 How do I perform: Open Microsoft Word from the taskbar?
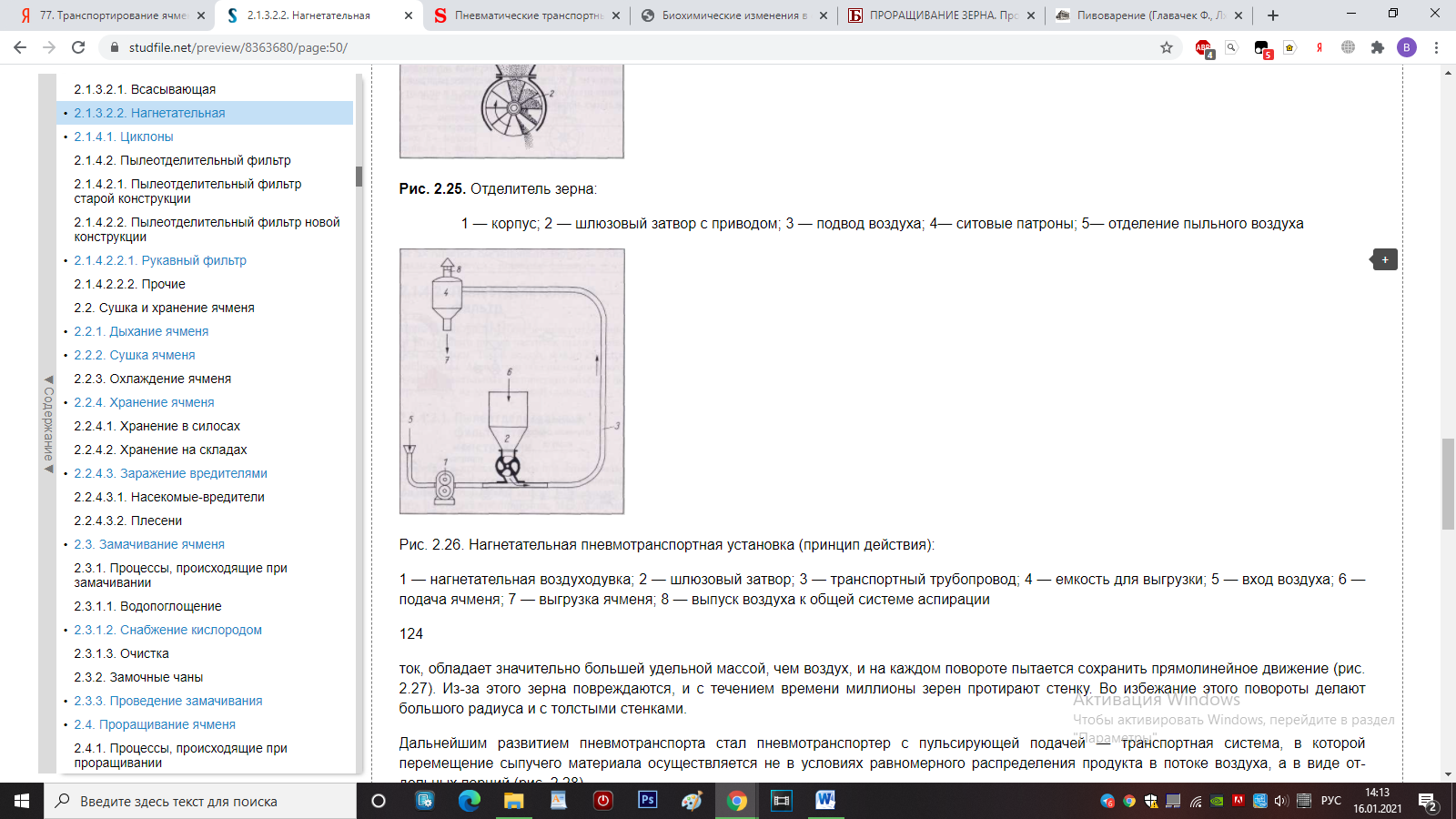coord(825,800)
